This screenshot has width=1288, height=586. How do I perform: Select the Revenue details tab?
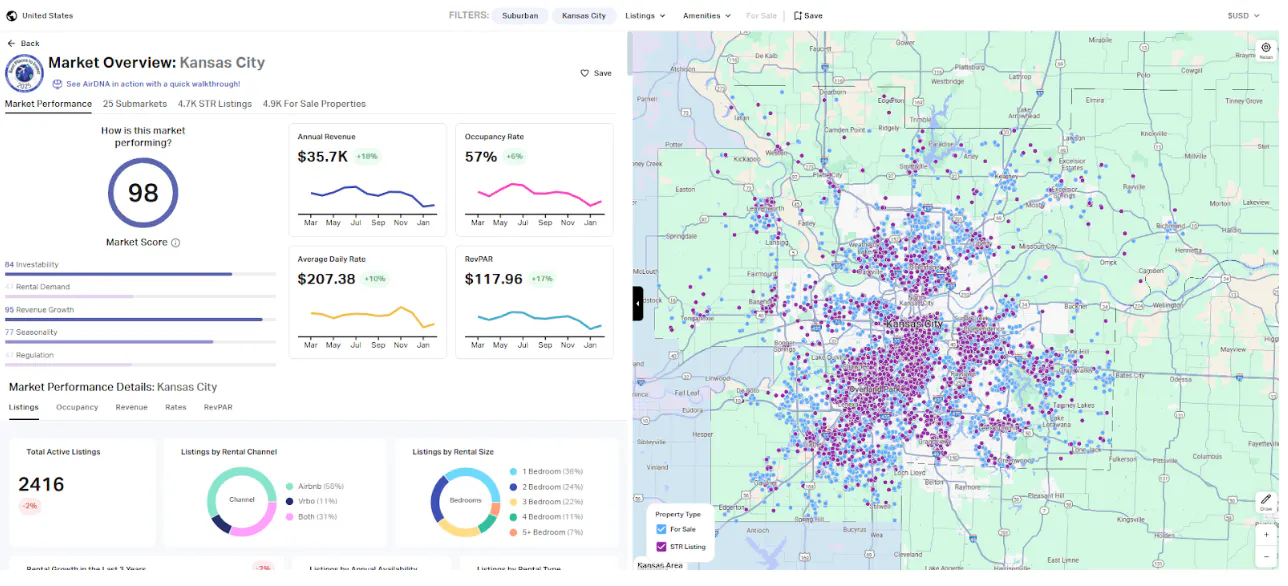[x=131, y=408]
